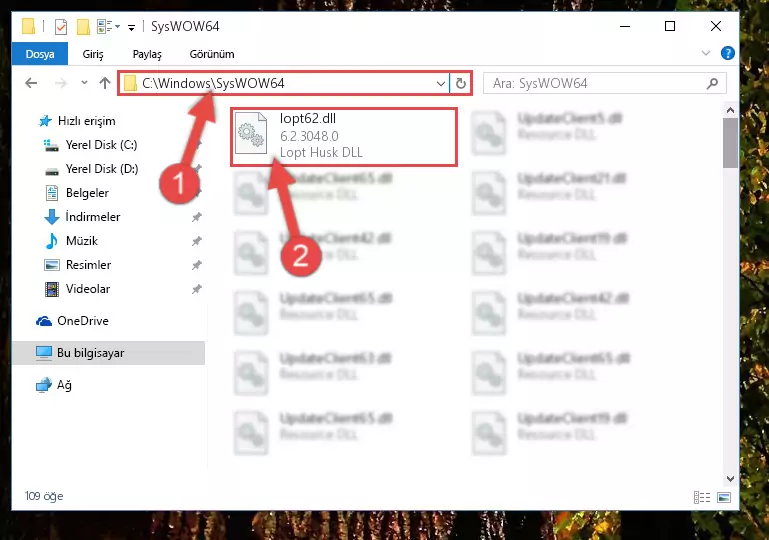Click the file list scroll up arrow

[730, 110]
